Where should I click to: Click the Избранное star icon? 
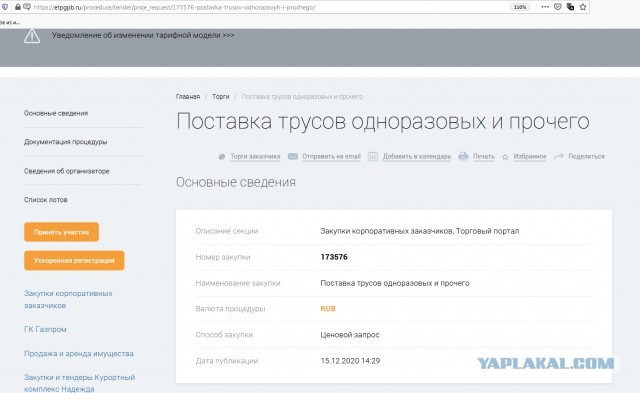pyautogui.click(x=505, y=157)
